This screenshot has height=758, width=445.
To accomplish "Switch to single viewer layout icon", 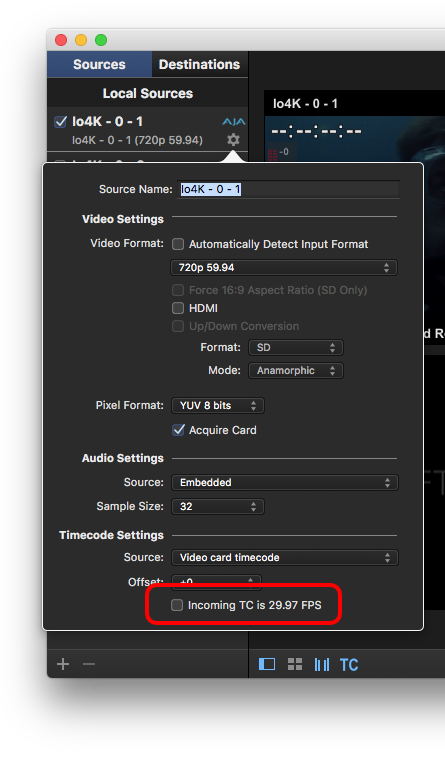I will [267, 664].
